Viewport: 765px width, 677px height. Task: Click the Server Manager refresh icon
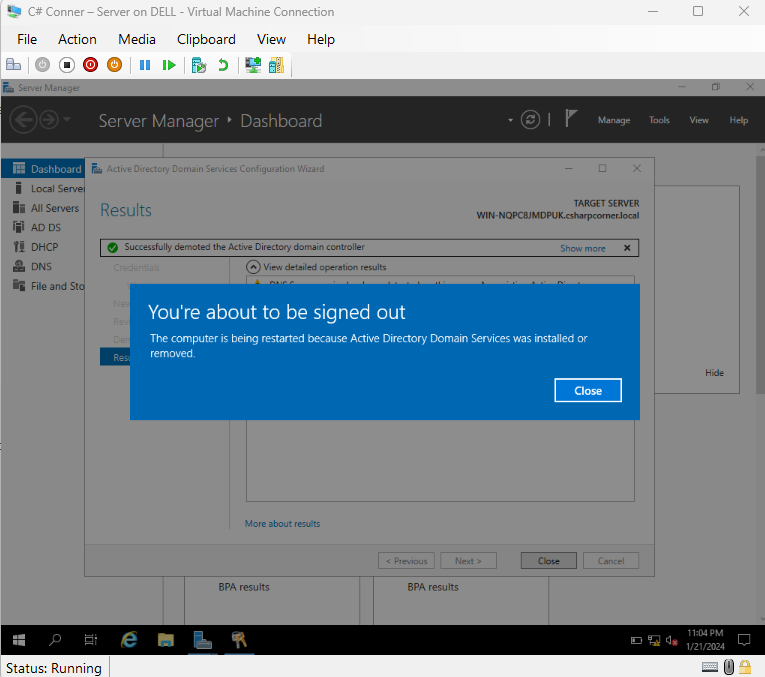530,119
